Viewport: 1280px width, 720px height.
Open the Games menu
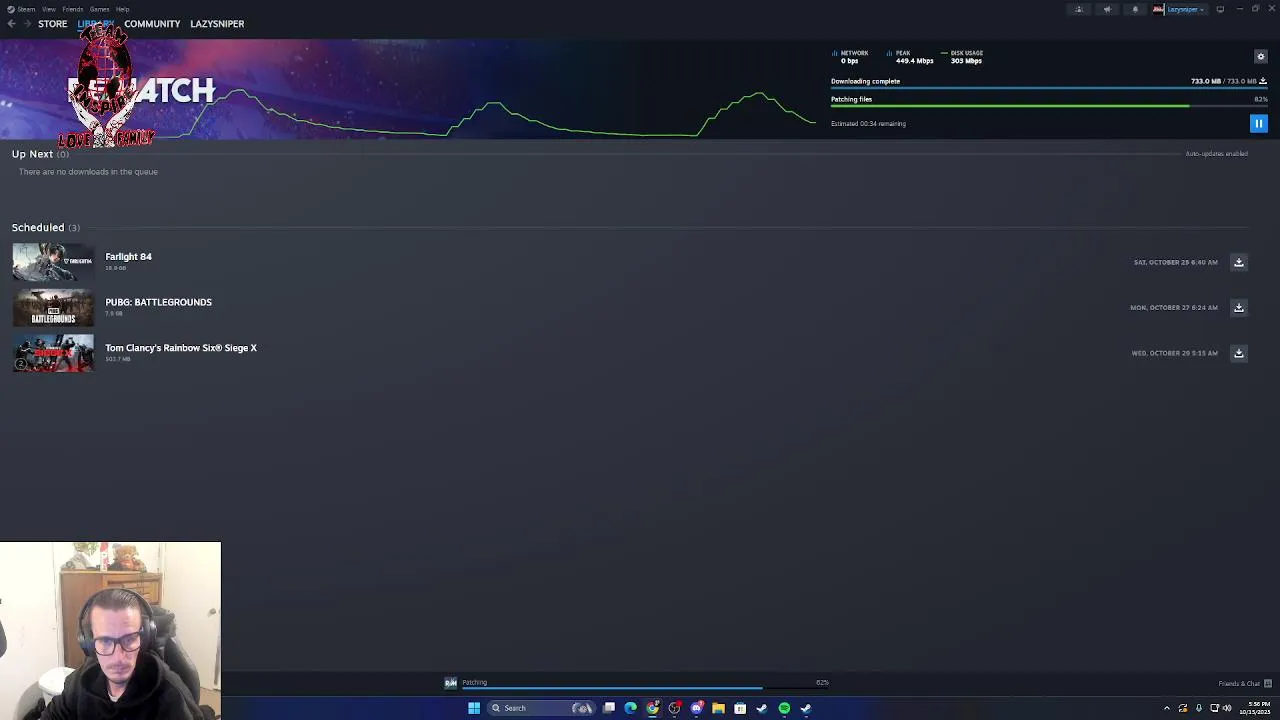[99, 9]
